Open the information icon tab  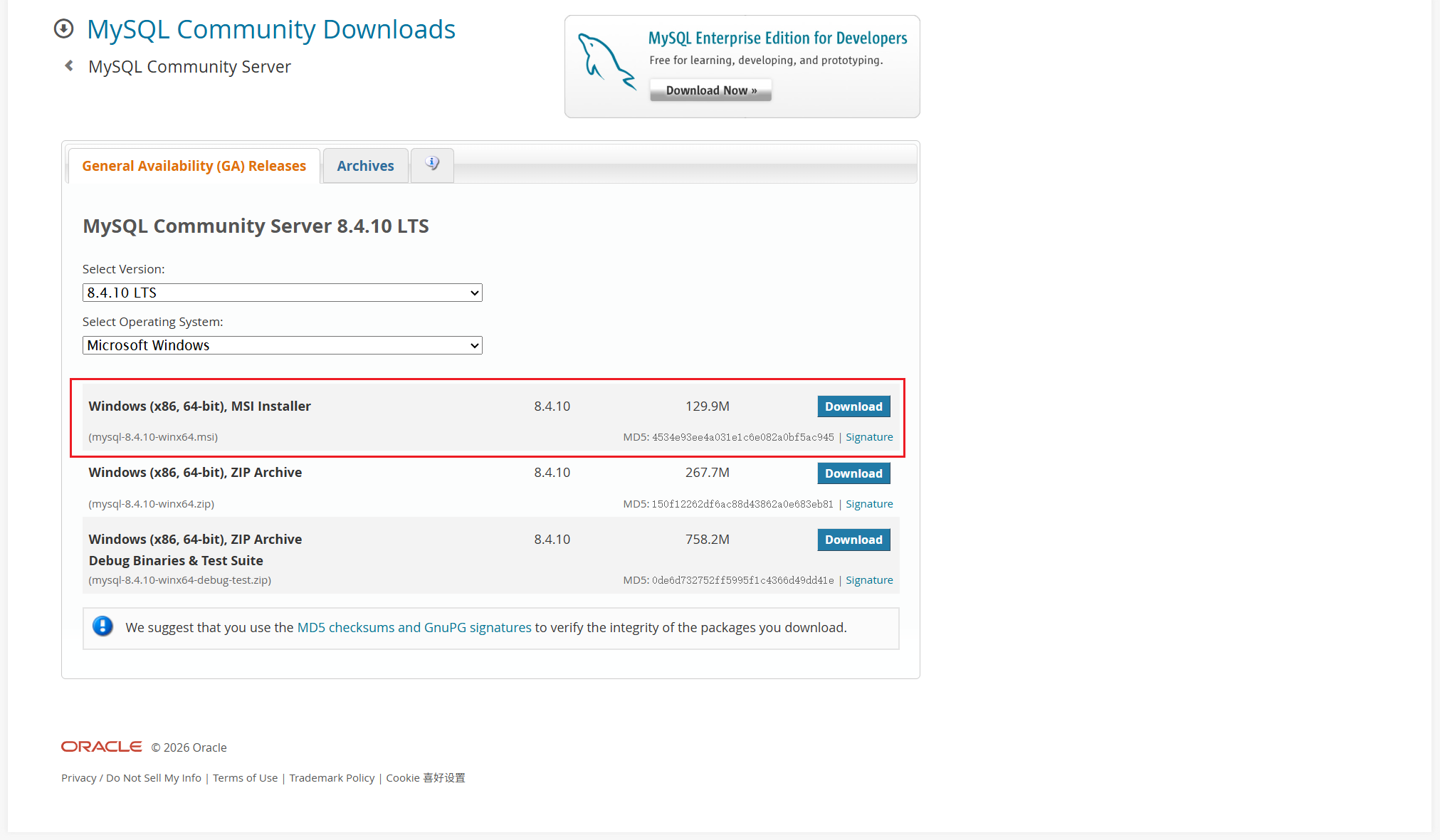(x=432, y=164)
